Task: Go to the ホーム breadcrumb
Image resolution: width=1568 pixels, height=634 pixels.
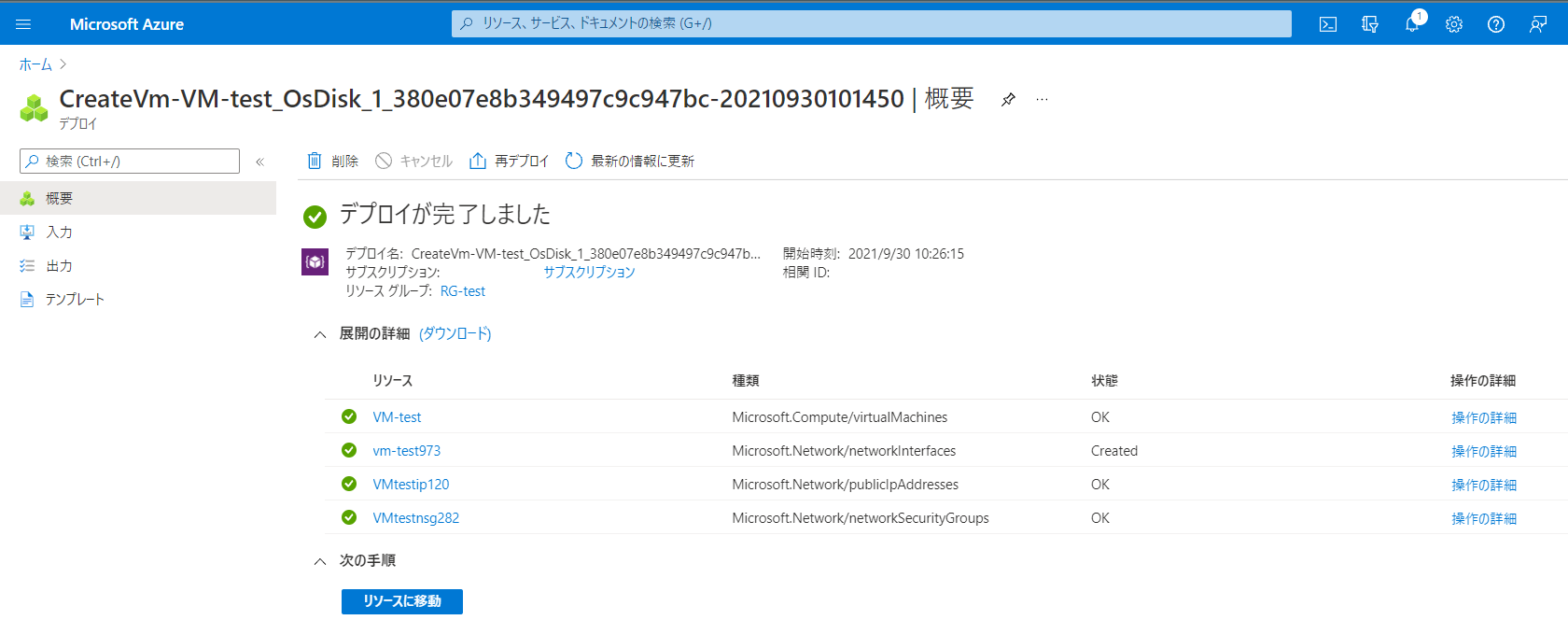Action: [x=35, y=64]
